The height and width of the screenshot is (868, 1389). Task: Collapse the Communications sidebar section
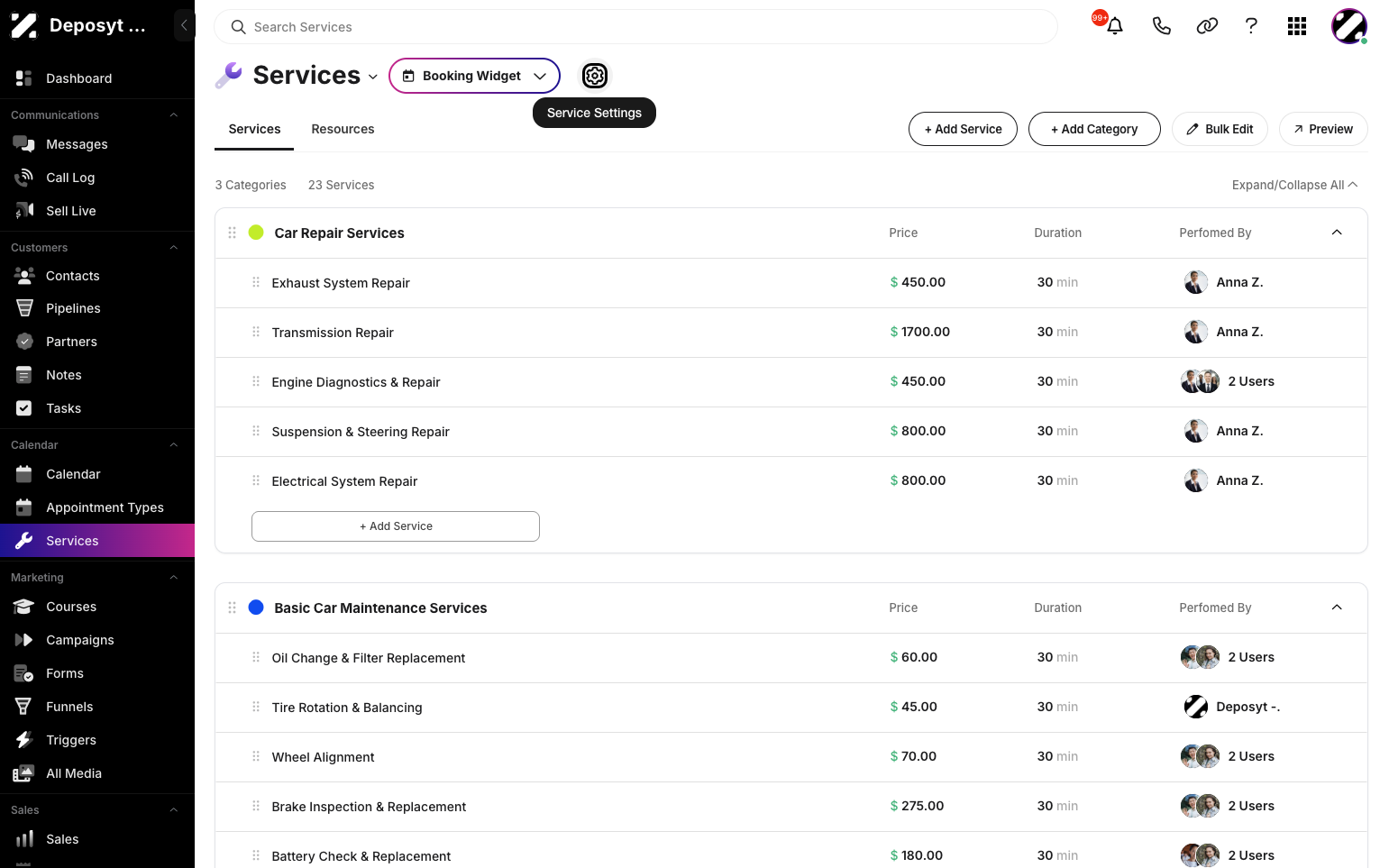click(x=174, y=115)
